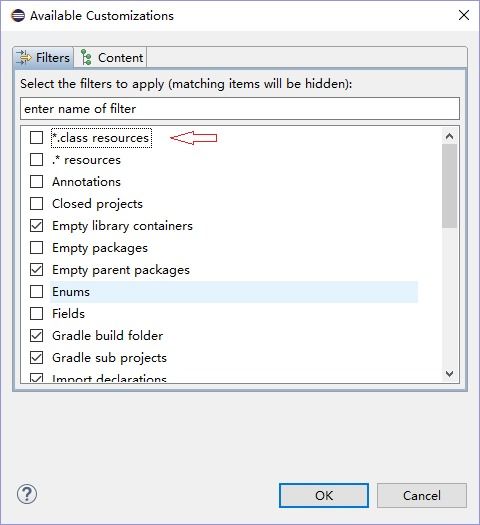Click the Content tab tree icon
This screenshot has width=480, height=525.
[86, 57]
